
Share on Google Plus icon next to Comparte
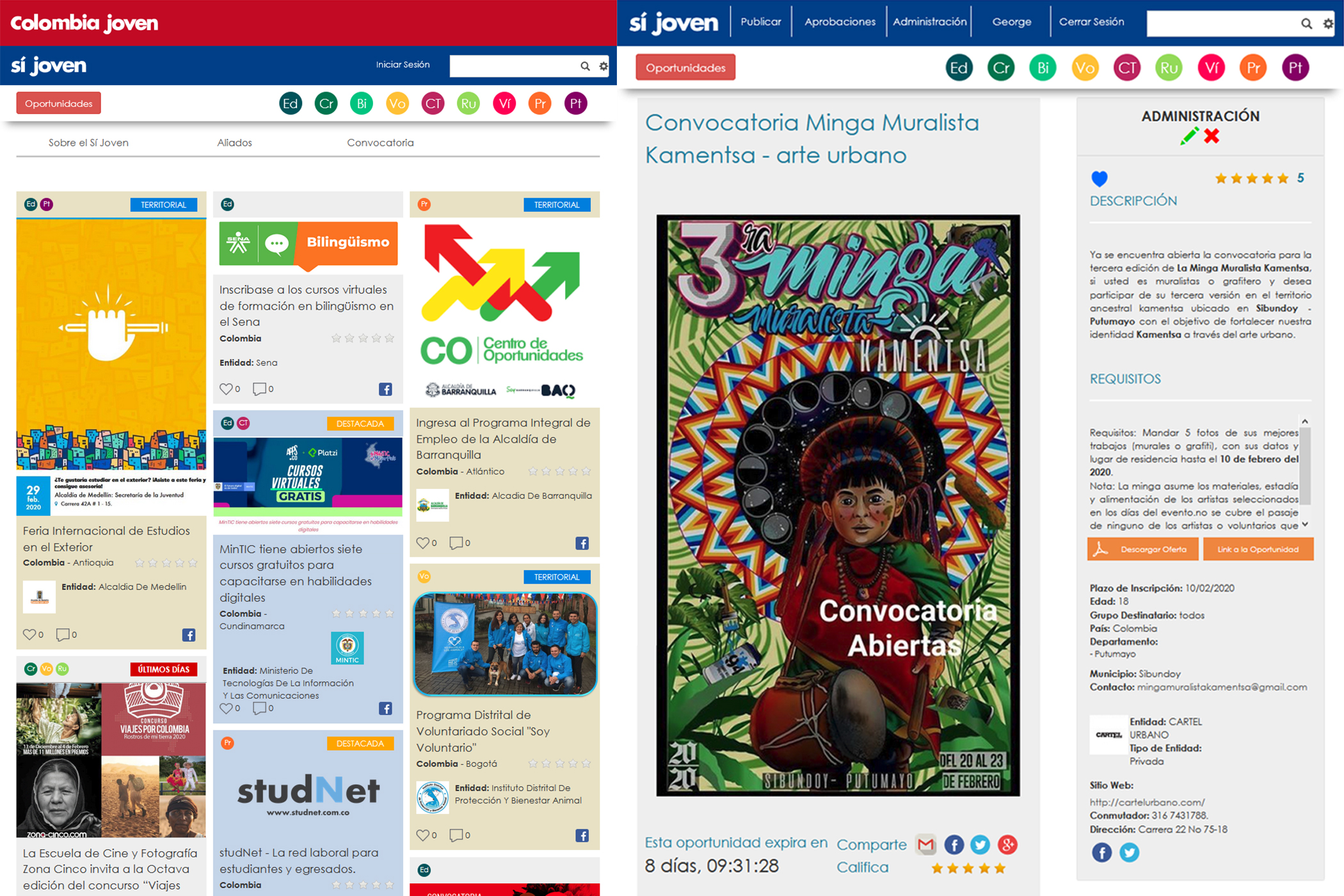tap(1007, 845)
